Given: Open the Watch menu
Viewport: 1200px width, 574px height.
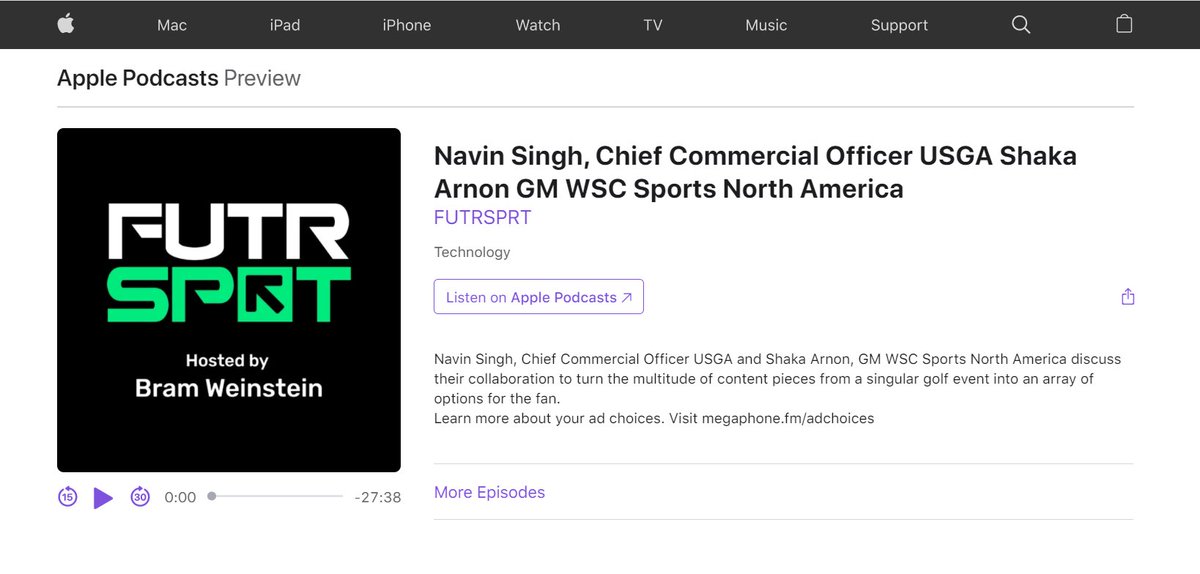Looking at the screenshot, I should [x=538, y=25].
